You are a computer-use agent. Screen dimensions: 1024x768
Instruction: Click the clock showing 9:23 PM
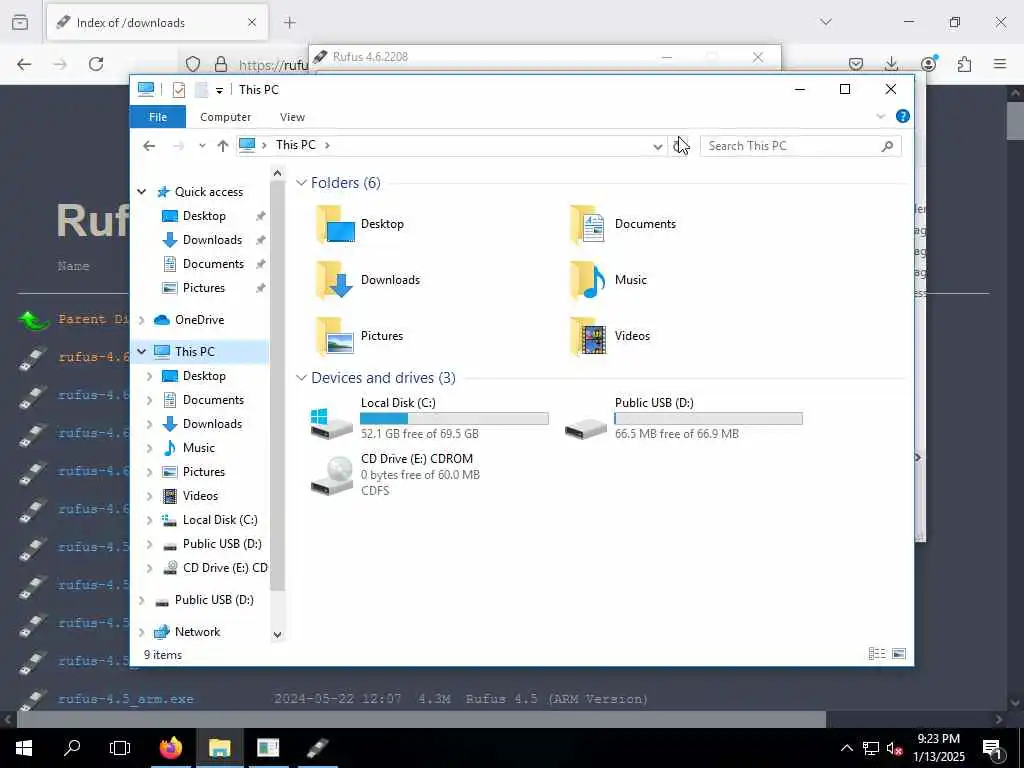[x=938, y=739]
